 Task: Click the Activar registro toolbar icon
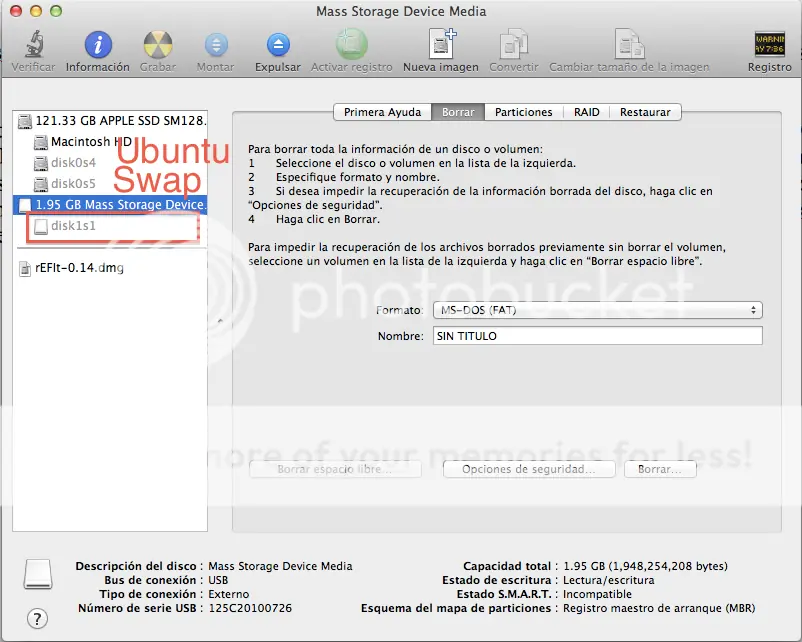351,45
